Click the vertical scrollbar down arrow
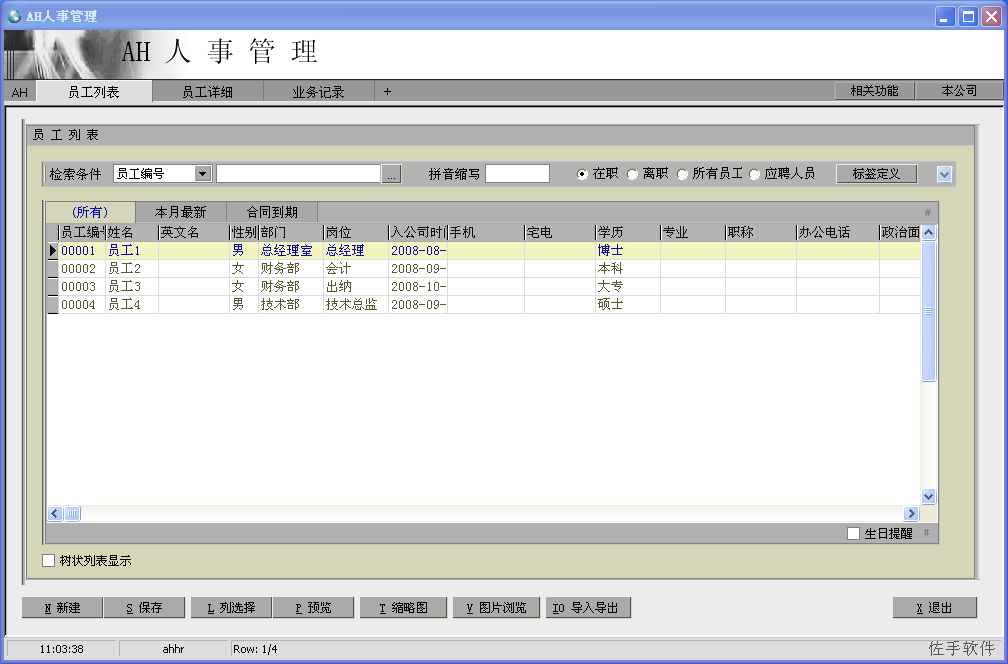The height and width of the screenshot is (664, 1008). tap(928, 496)
